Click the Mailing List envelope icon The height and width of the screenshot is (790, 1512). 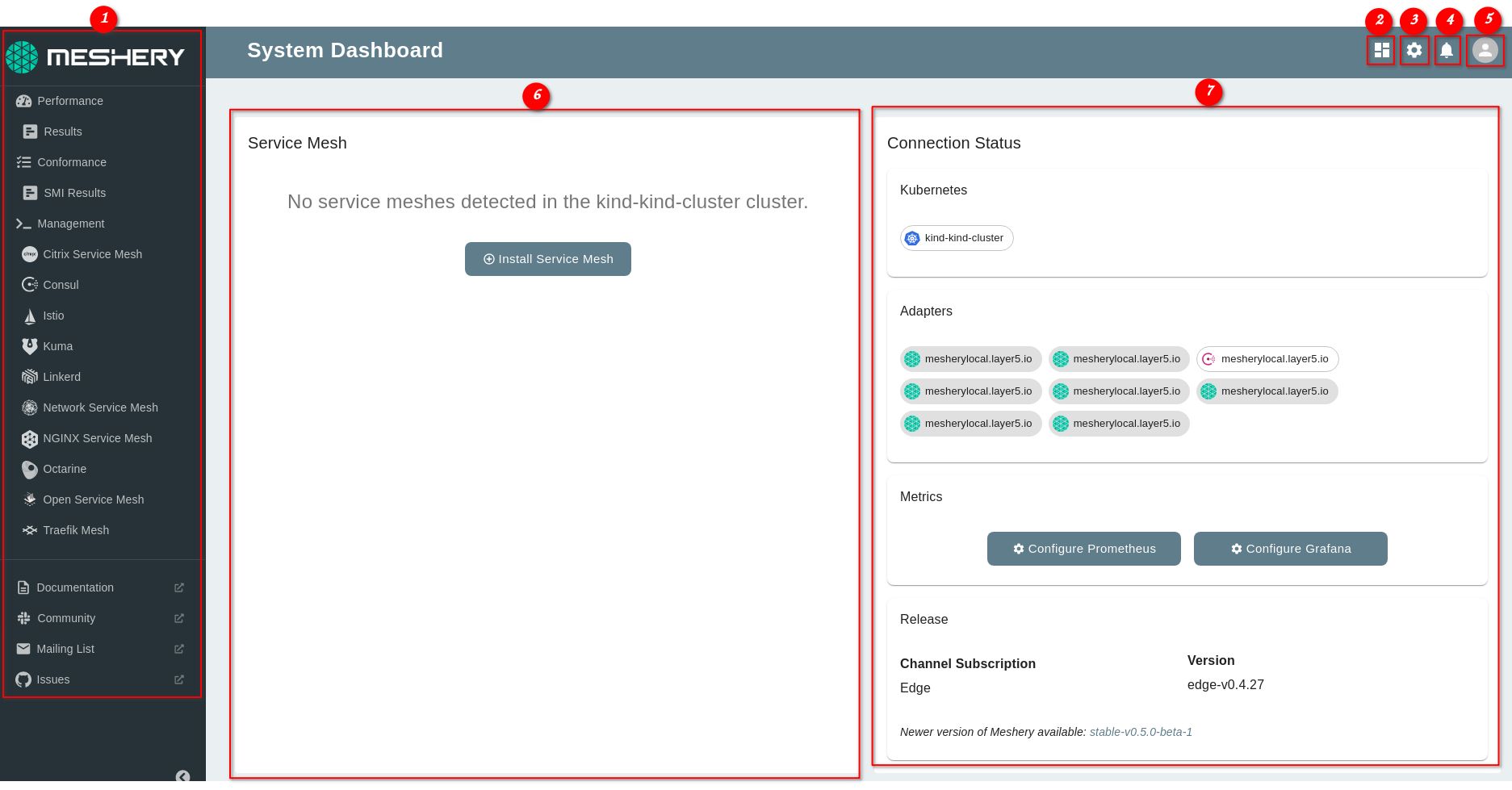click(x=23, y=649)
